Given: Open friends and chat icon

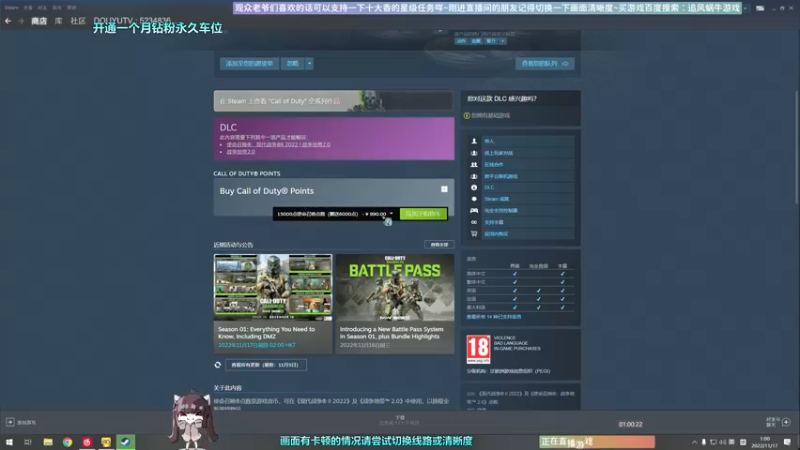Looking at the screenshot, I should coord(786,422).
